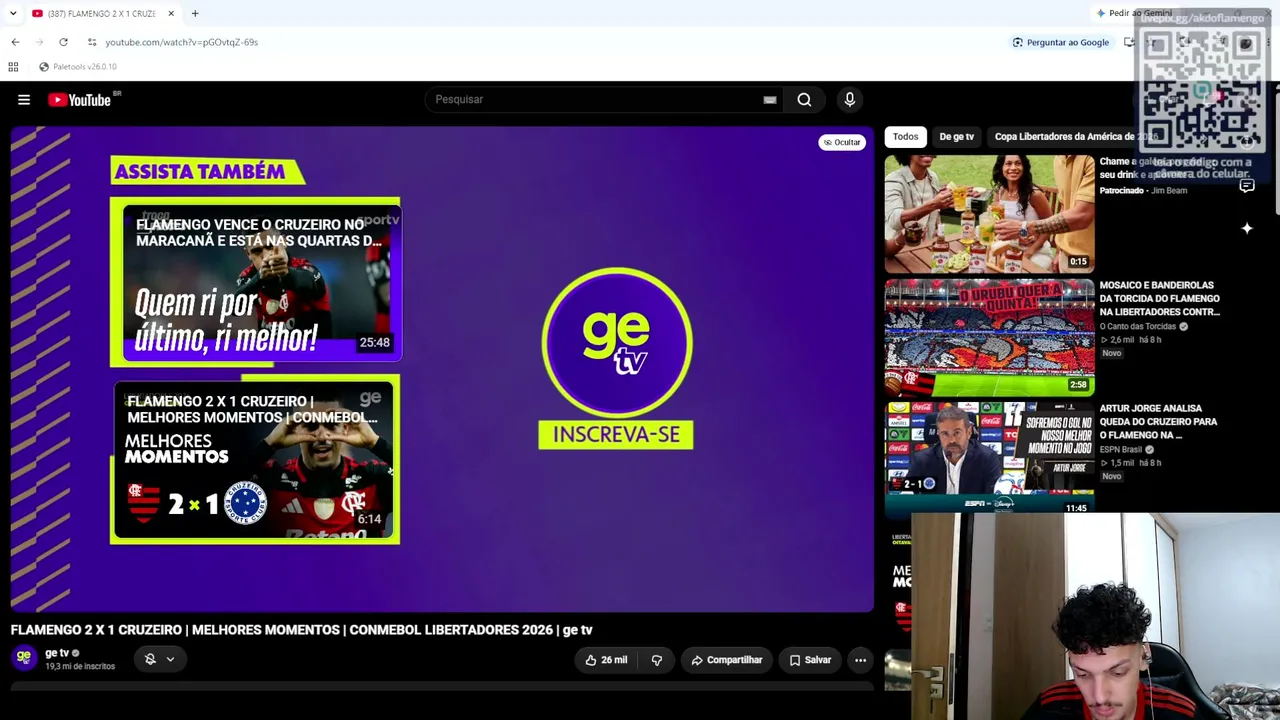Open the Paletools v26.0.10 bookmark
1280x720 pixels.
(78, 67)
